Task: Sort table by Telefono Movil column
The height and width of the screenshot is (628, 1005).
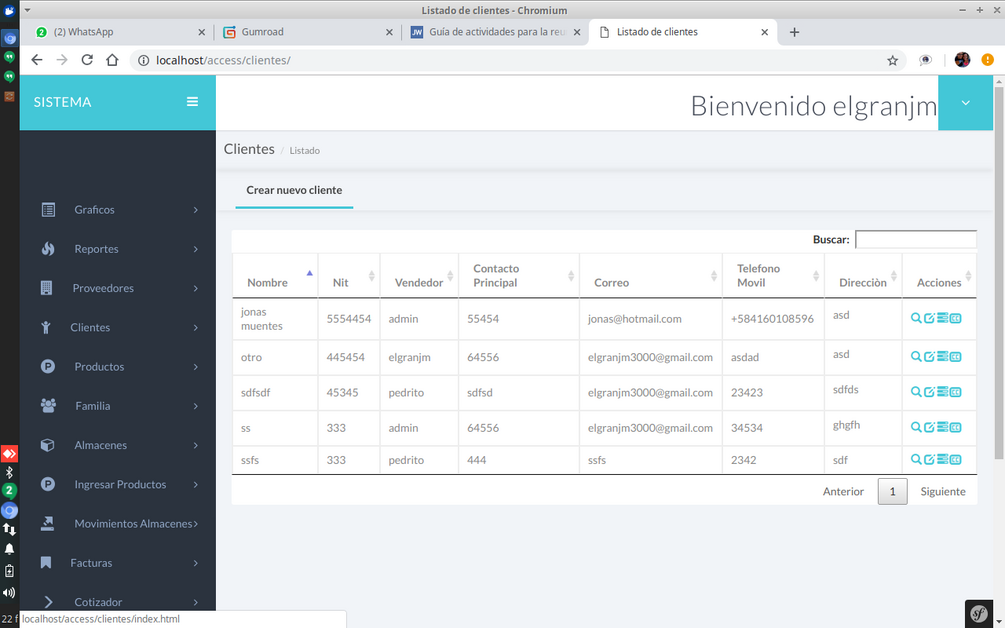Action: coord(773,276)
